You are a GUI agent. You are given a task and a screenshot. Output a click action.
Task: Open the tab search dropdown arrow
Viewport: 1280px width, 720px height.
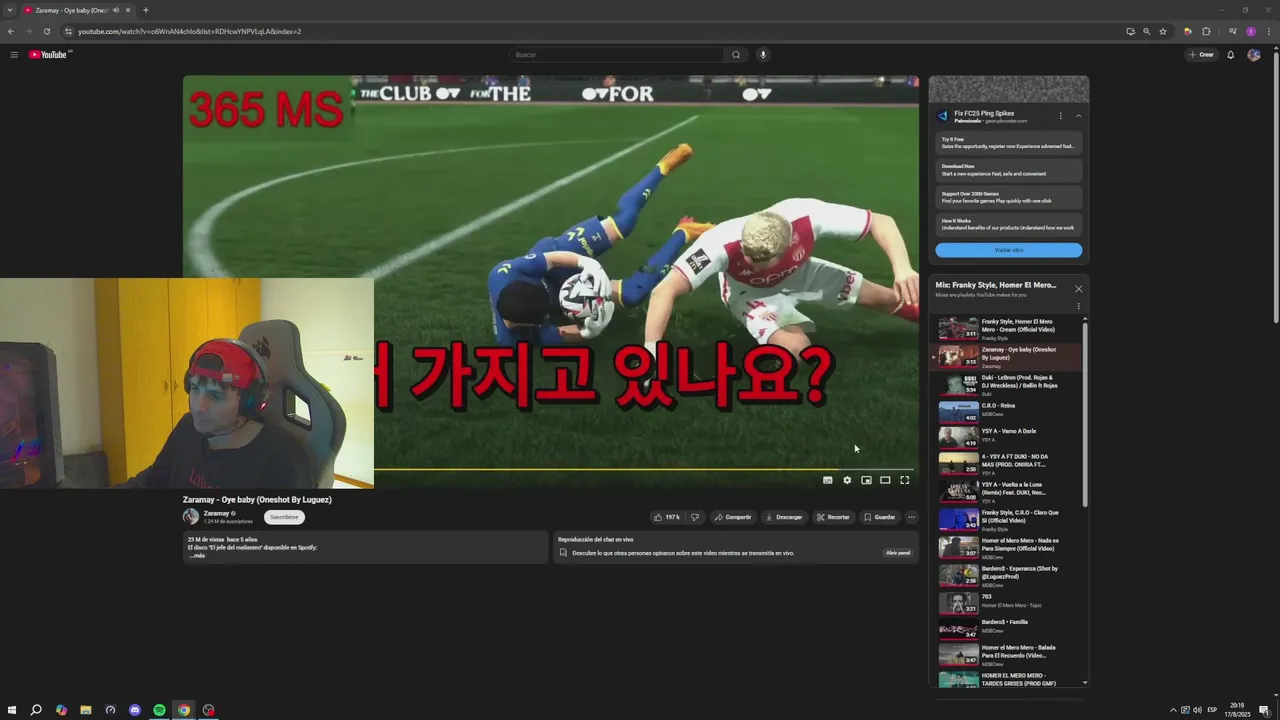pos(10,10)
